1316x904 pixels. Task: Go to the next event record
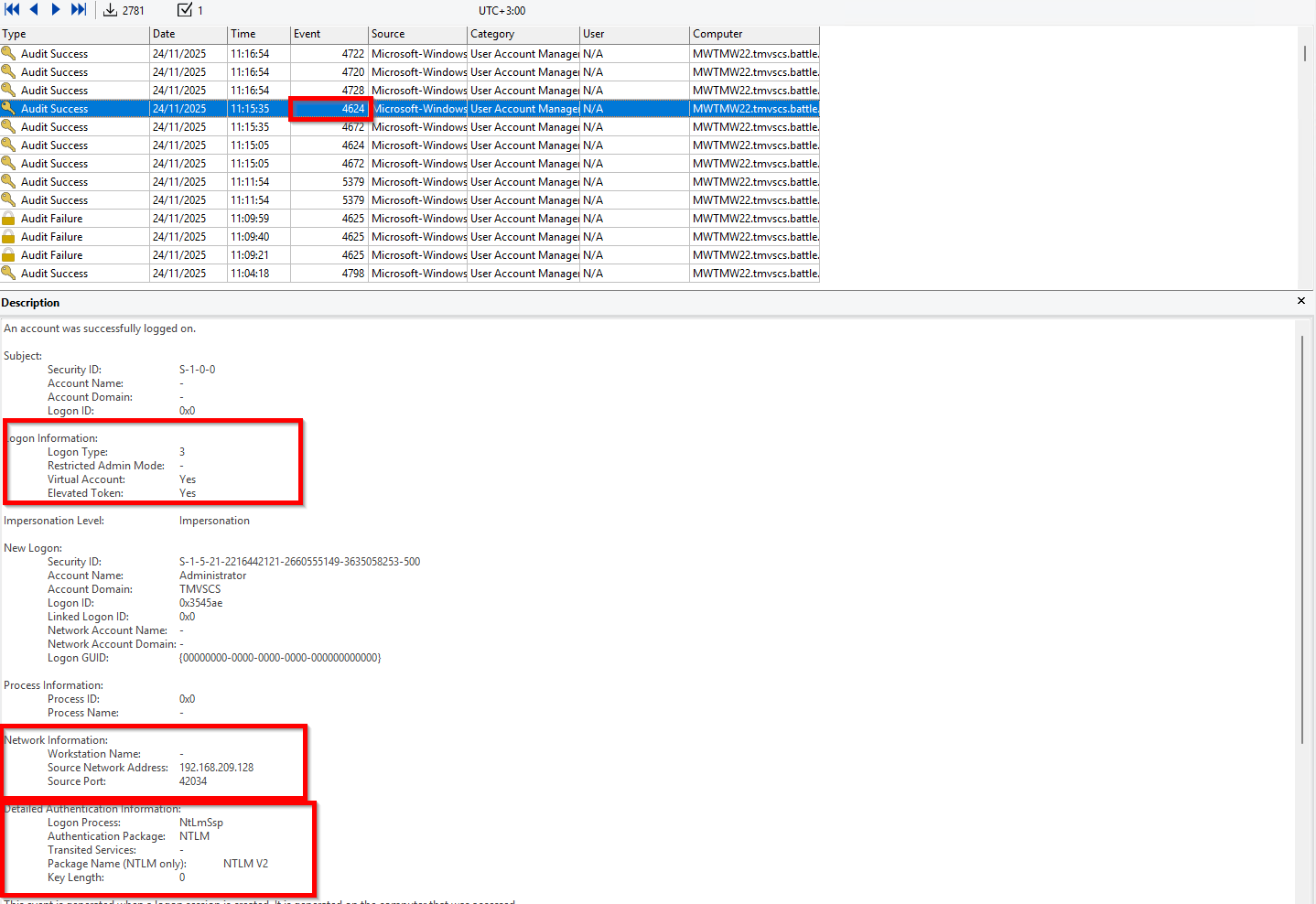[x=56, y=9]
